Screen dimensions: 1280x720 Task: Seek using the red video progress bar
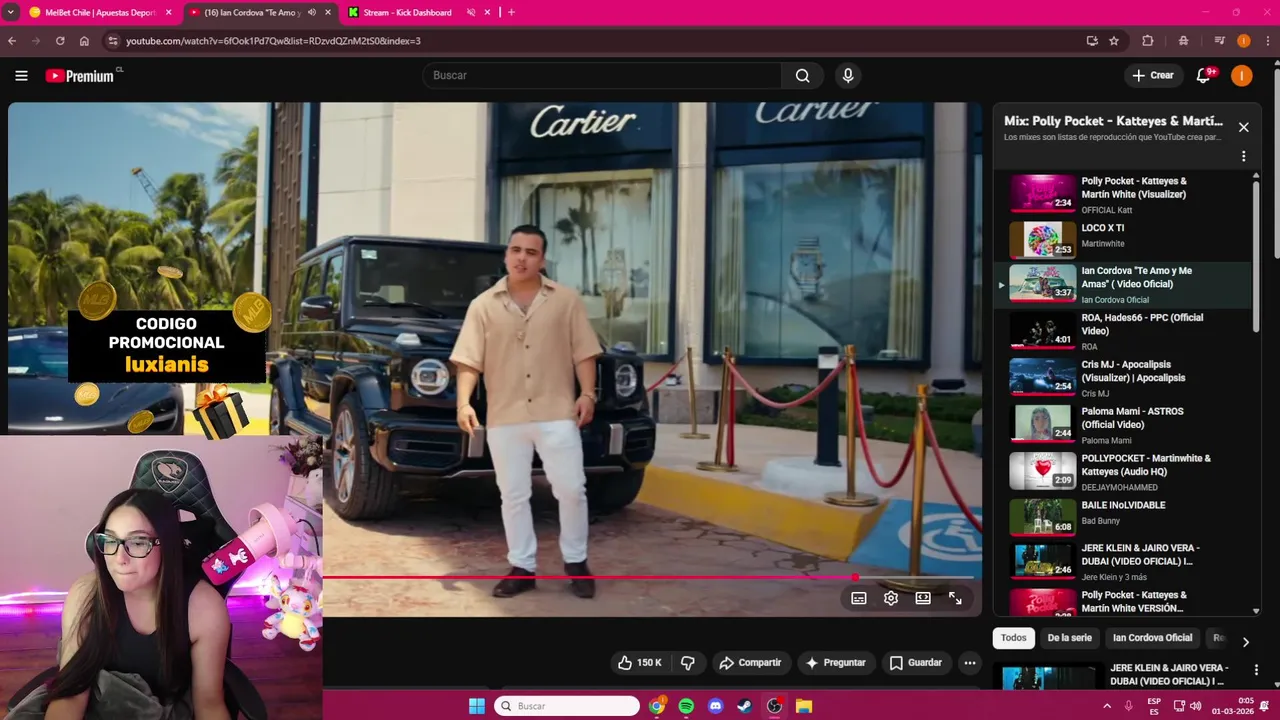647,578
